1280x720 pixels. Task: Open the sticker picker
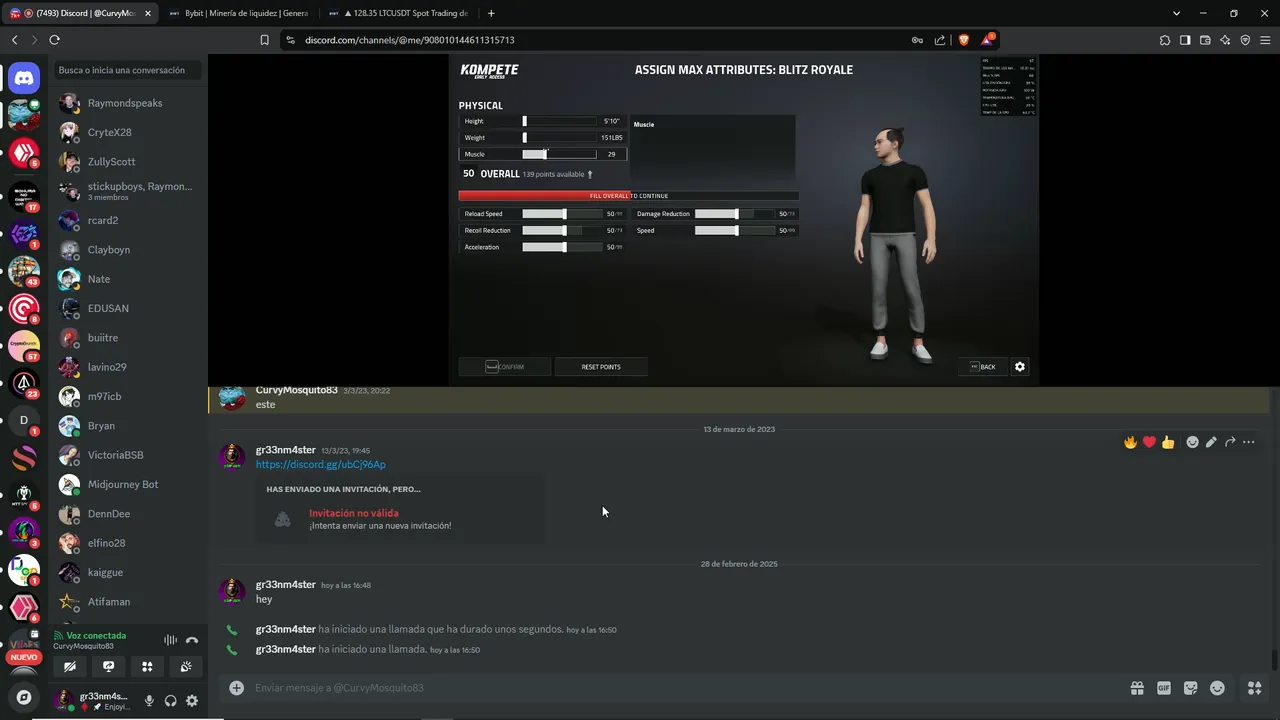1190,688
